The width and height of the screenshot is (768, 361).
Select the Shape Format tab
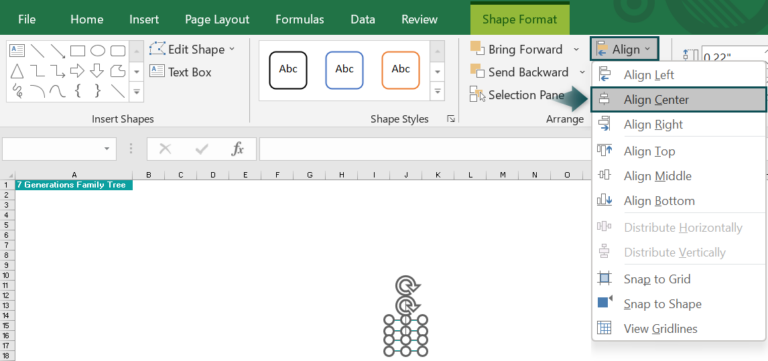click(x=520, y=20)
